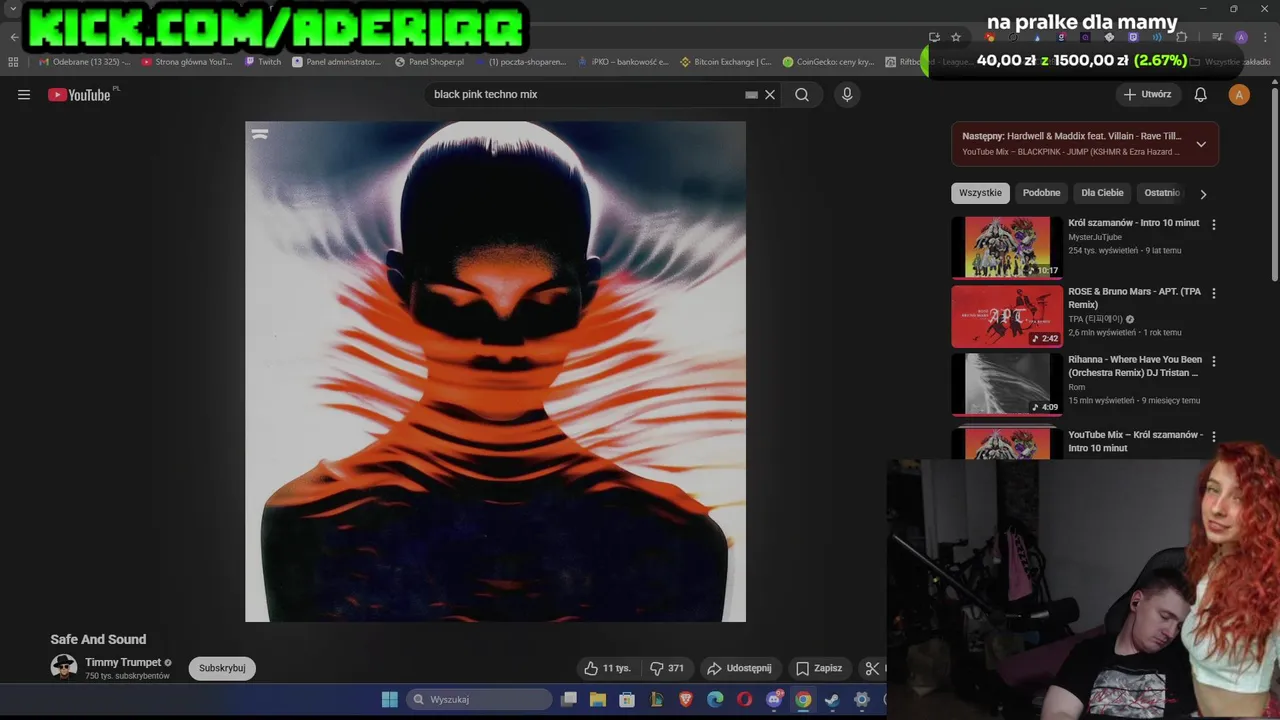Viewport: 1280px width, 720px height.
Task: Open options for Rihanna Where Have You Been
Action: pos(1214,361)
